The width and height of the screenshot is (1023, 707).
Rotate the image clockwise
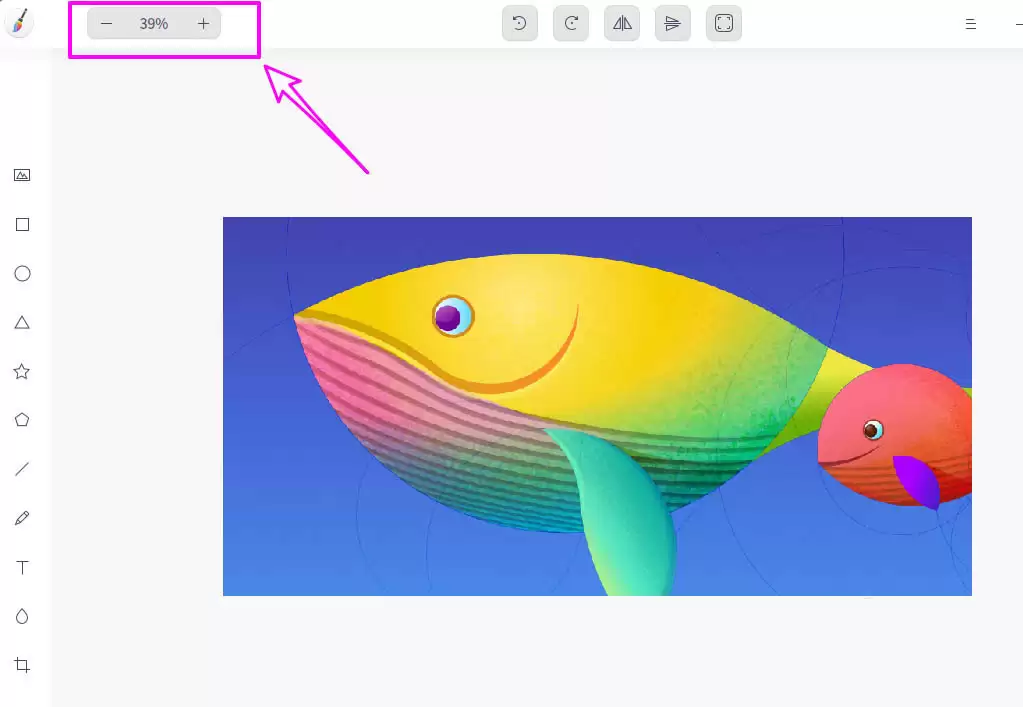pos(570,23)
